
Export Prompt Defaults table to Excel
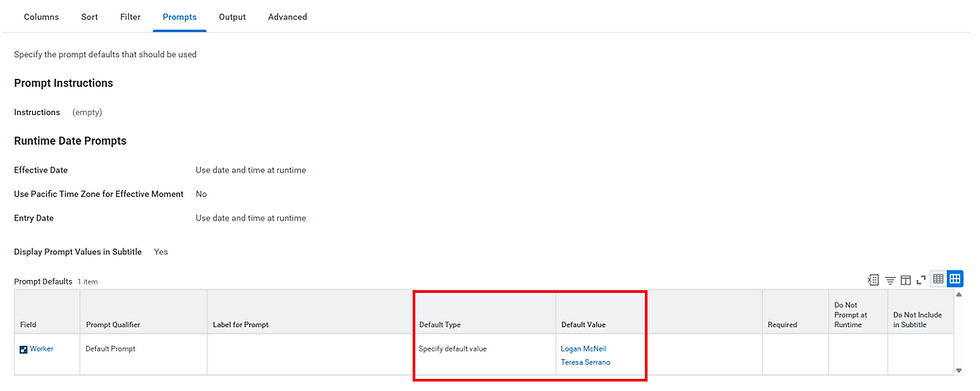click(x=873, y=280)
